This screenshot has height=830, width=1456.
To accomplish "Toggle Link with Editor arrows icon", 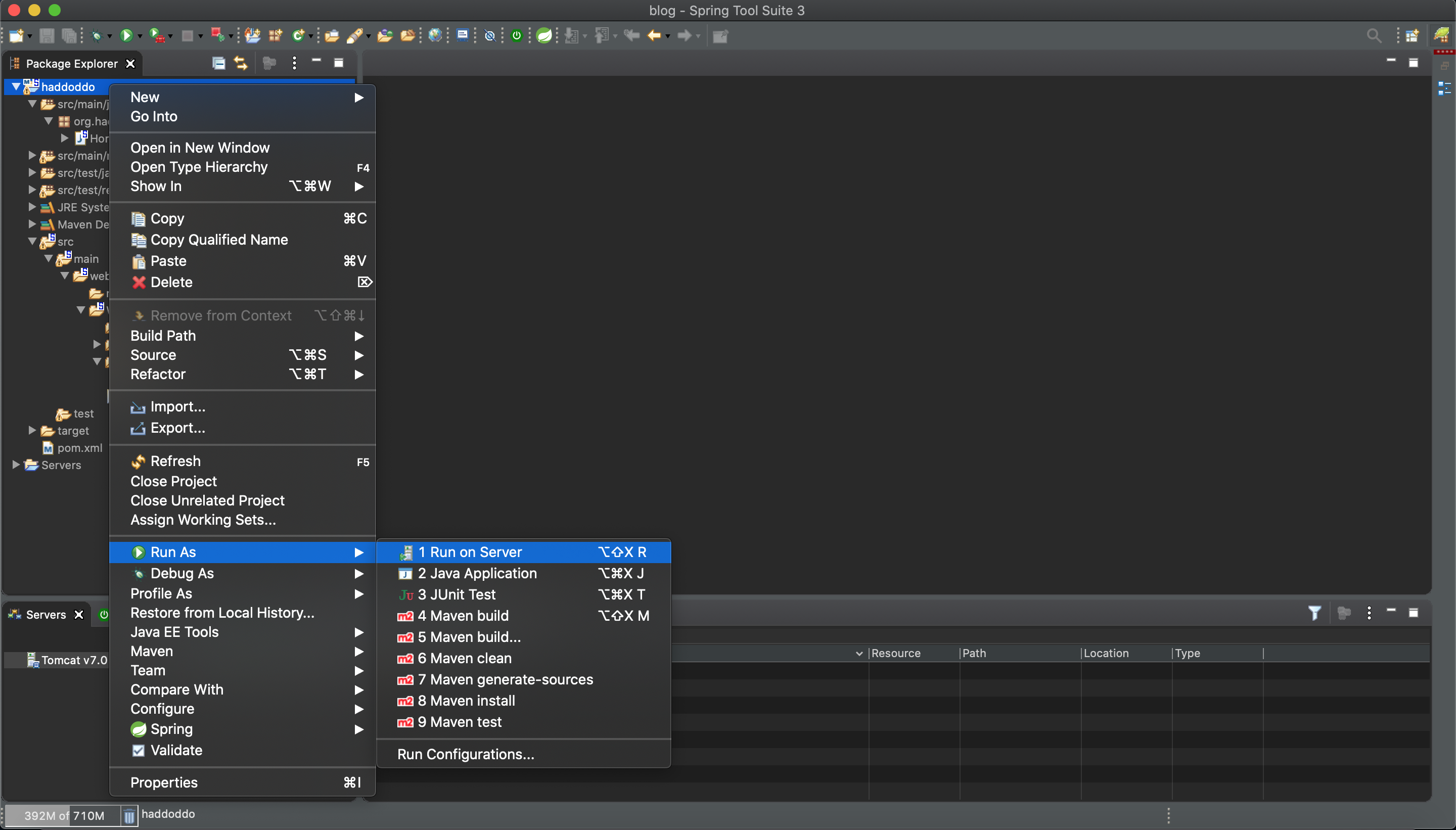I will pos(241,63).
